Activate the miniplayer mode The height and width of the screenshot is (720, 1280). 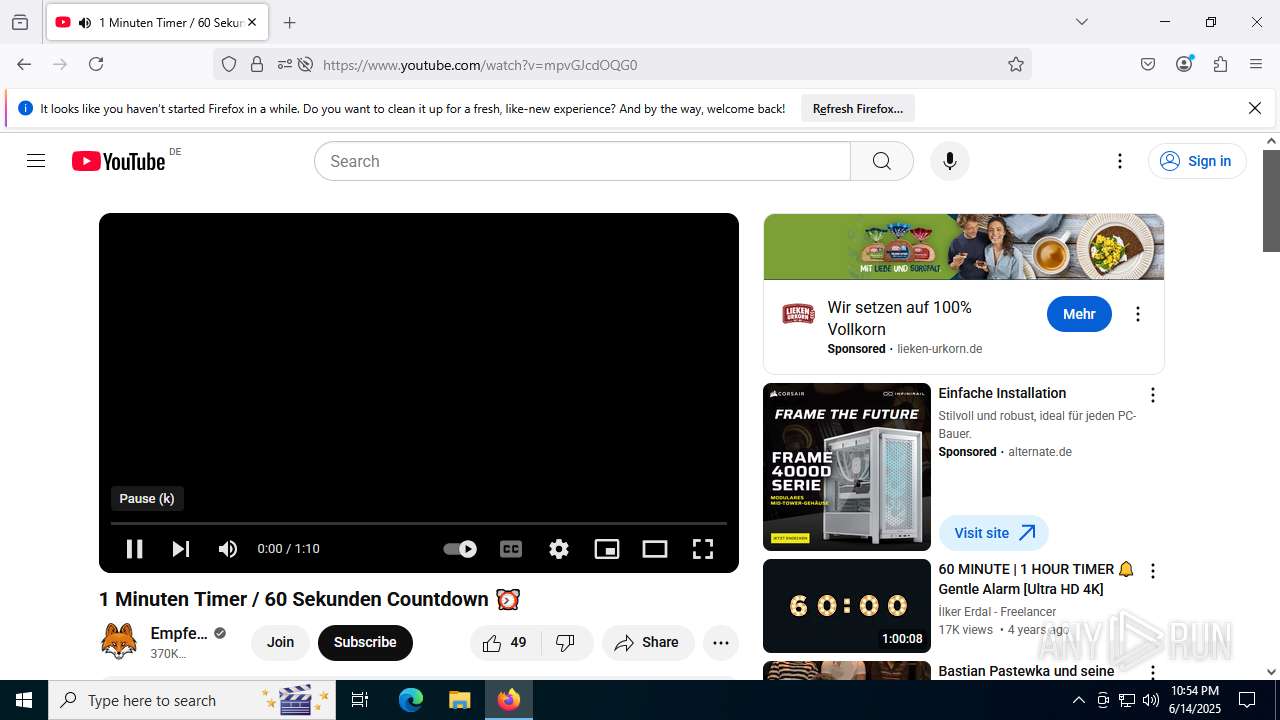coord(607,549)
